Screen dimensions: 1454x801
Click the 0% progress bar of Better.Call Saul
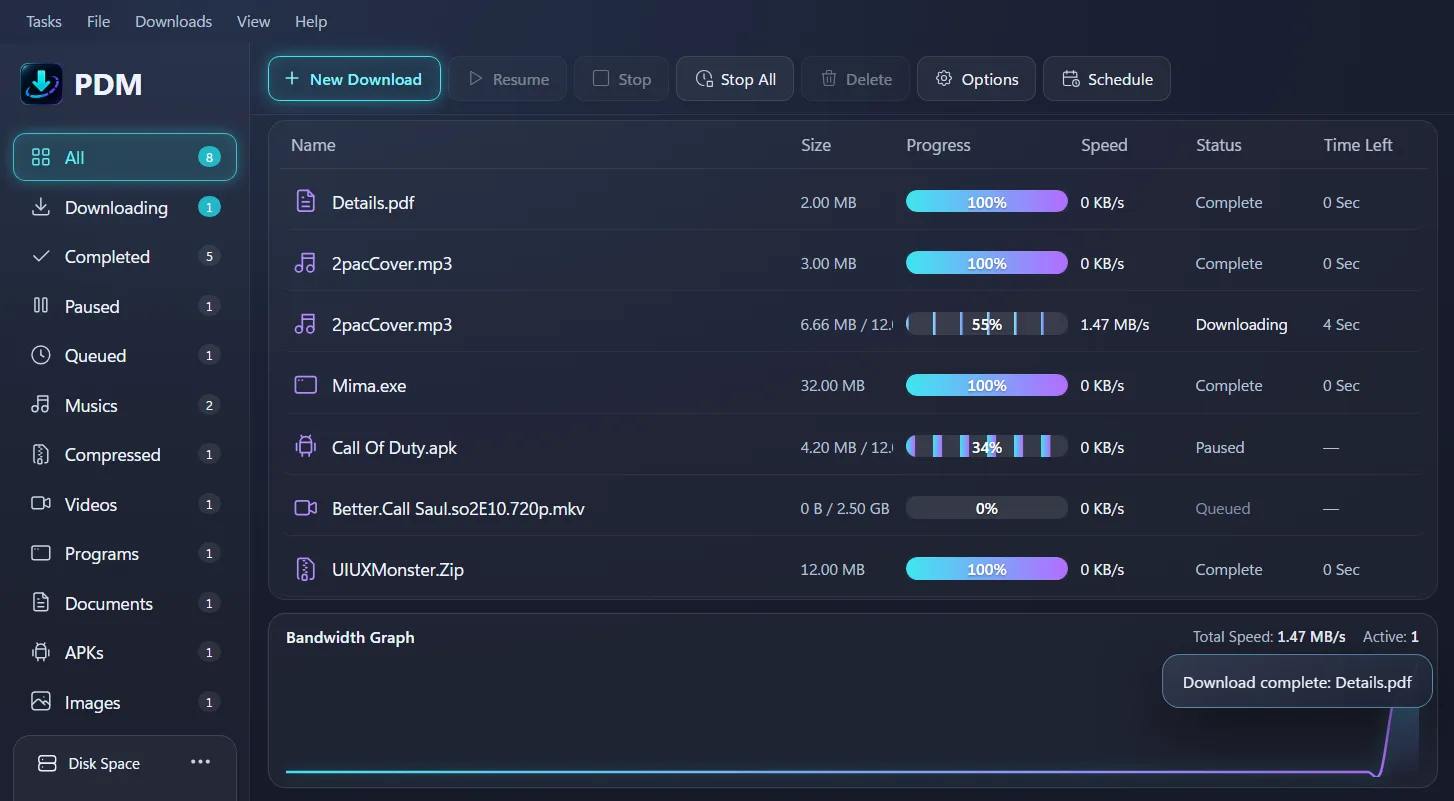pyautogui.click(x=987, y=508)
